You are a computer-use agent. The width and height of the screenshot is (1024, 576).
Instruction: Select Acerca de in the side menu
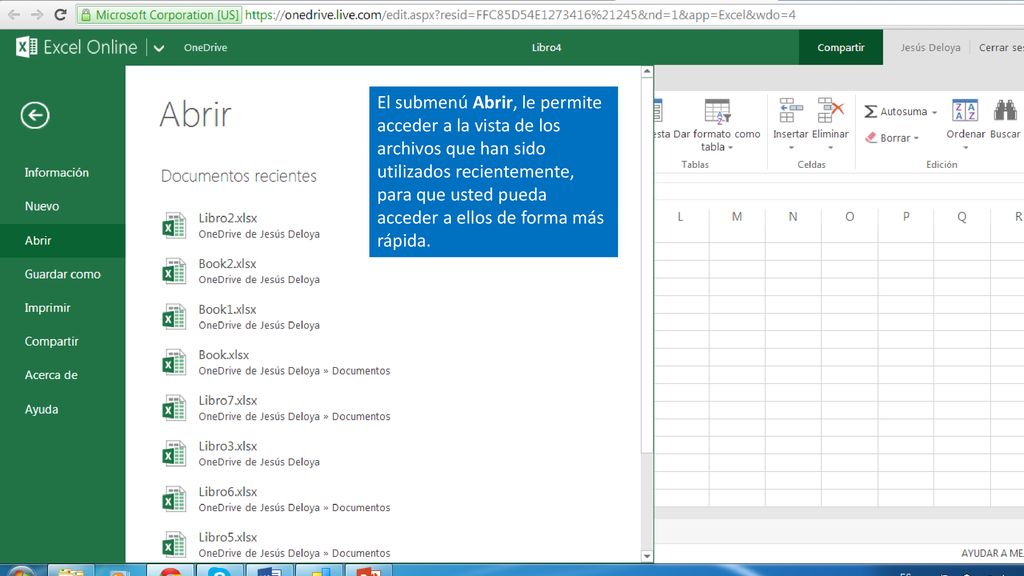point(51,375)
